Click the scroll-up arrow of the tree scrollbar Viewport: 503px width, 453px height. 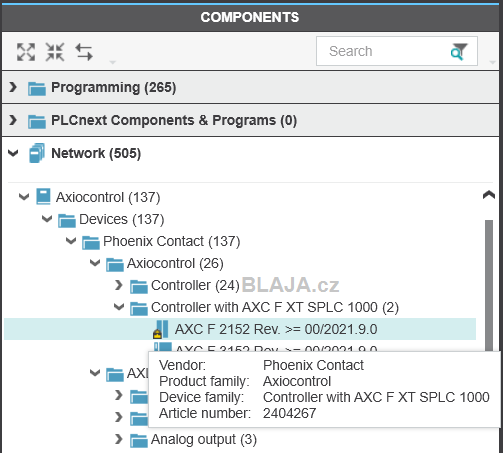pyautogui.click(x=489, y=195)
